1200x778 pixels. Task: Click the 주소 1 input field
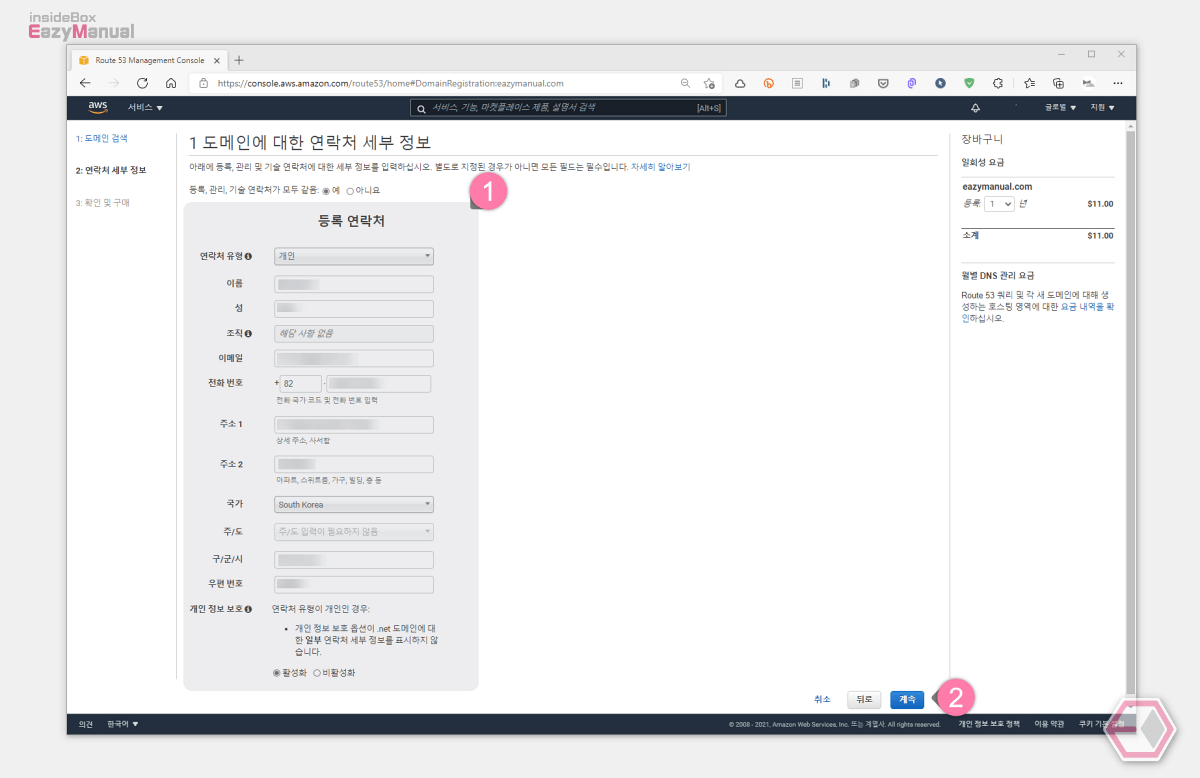[353, 425]
